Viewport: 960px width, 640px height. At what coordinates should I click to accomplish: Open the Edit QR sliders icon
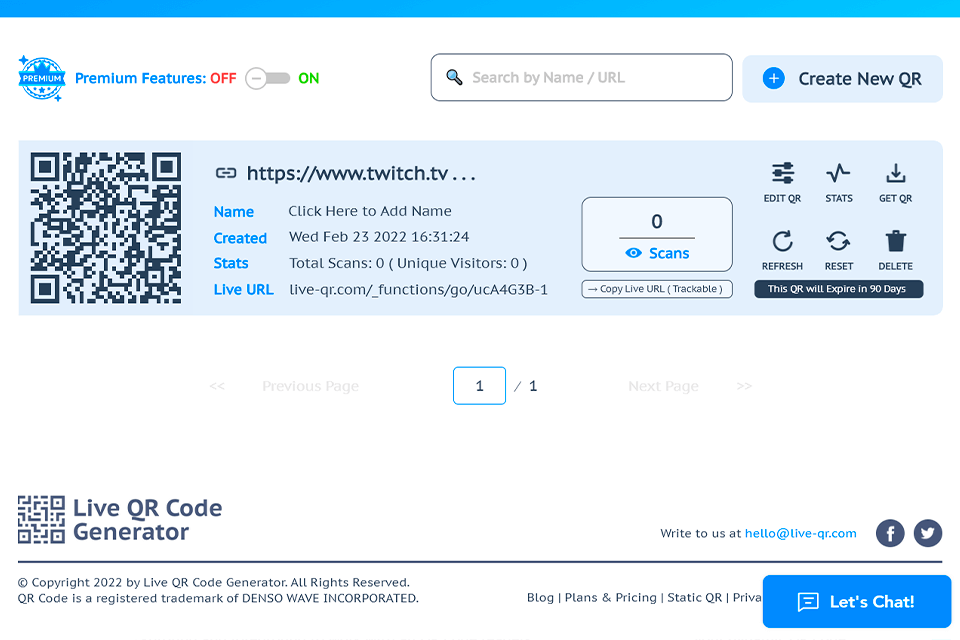(x=782, y=173)
